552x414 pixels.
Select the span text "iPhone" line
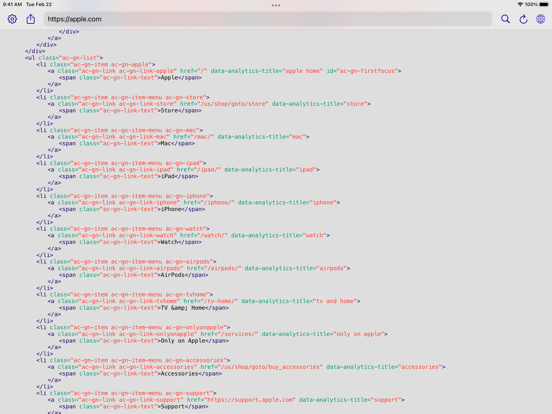coord(132,209)
